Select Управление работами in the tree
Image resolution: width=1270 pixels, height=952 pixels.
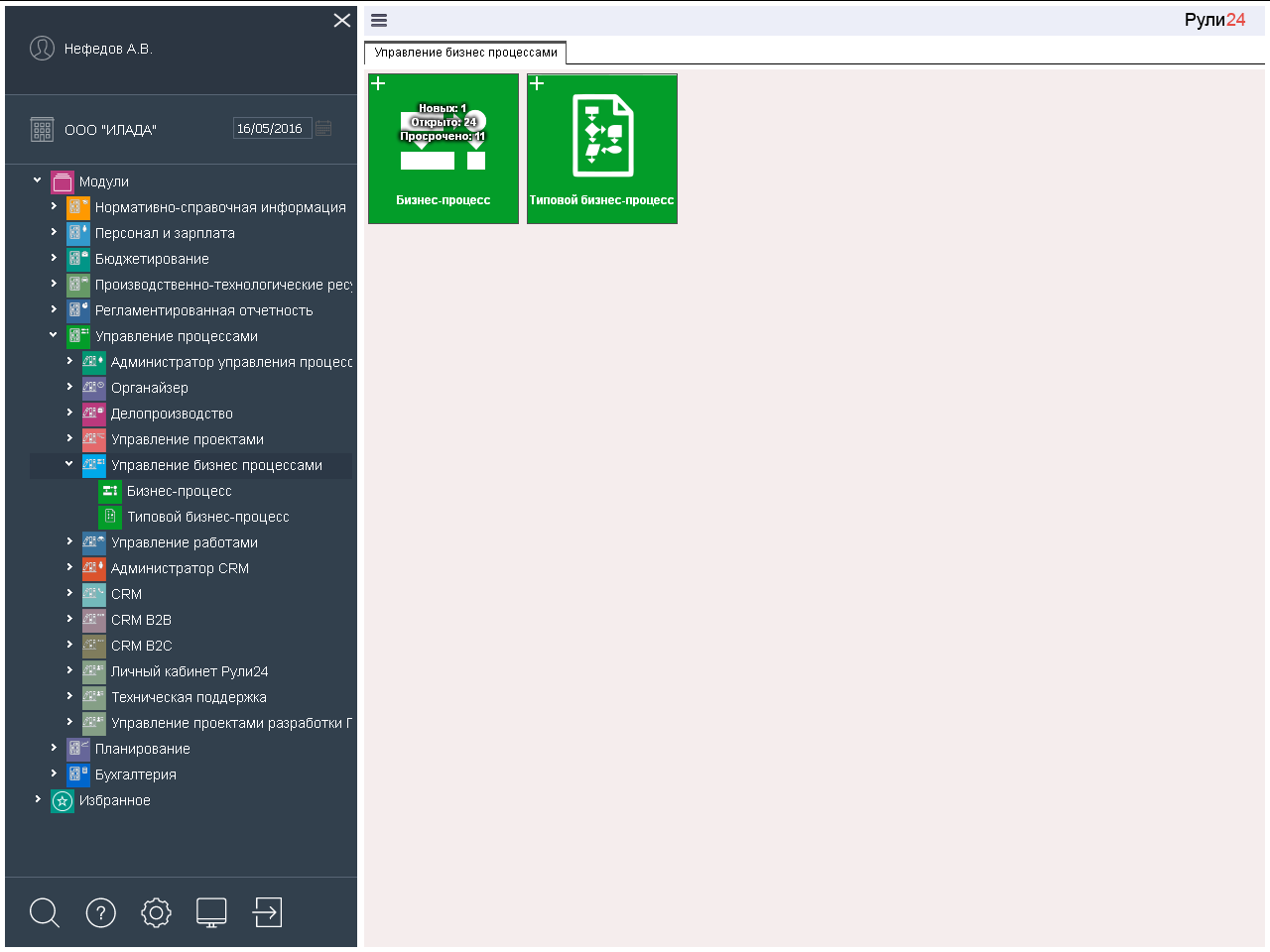tap(185, 542)
